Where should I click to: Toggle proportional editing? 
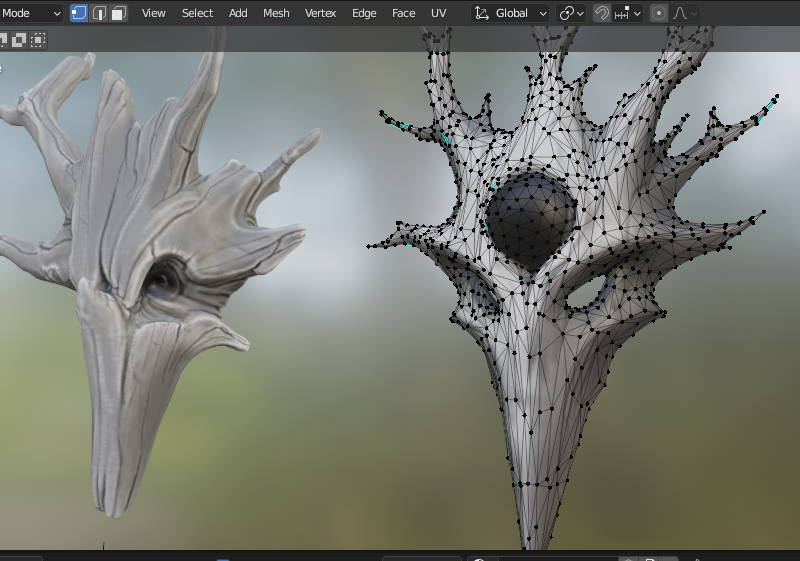[x=659, y=13]
